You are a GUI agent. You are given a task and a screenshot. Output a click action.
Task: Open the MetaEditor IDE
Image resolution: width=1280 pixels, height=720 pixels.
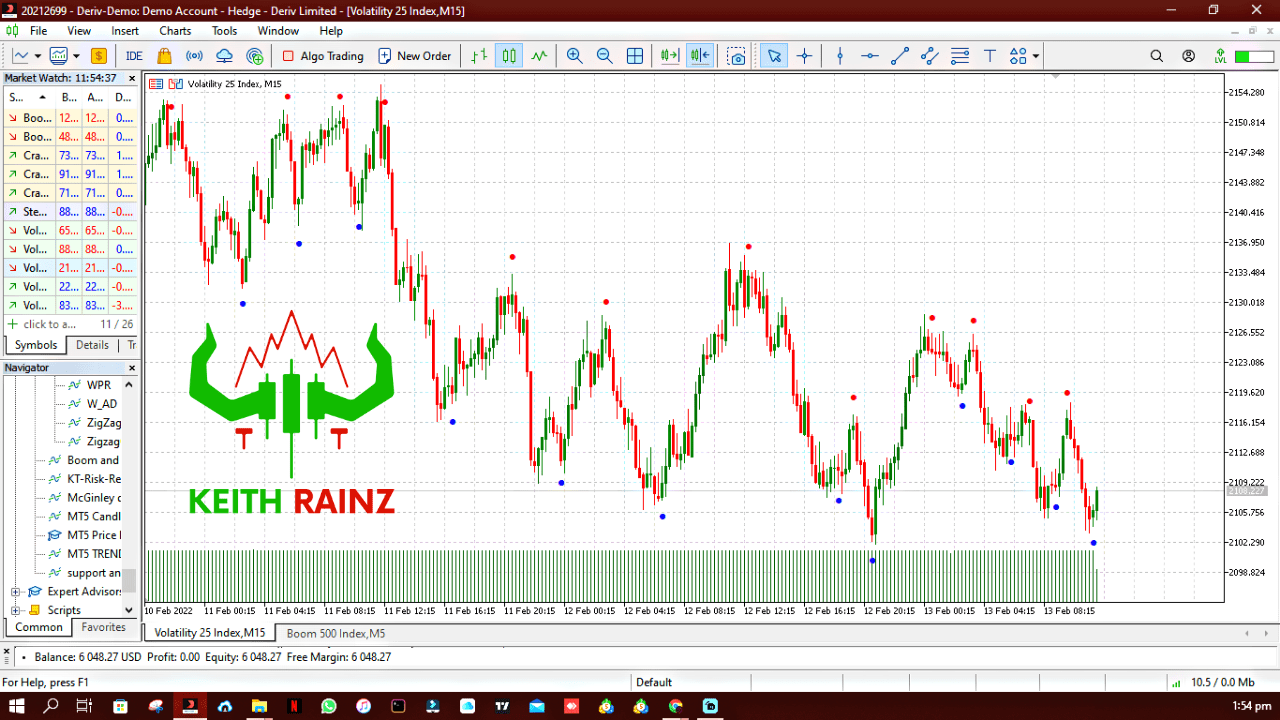coord(134,56)
